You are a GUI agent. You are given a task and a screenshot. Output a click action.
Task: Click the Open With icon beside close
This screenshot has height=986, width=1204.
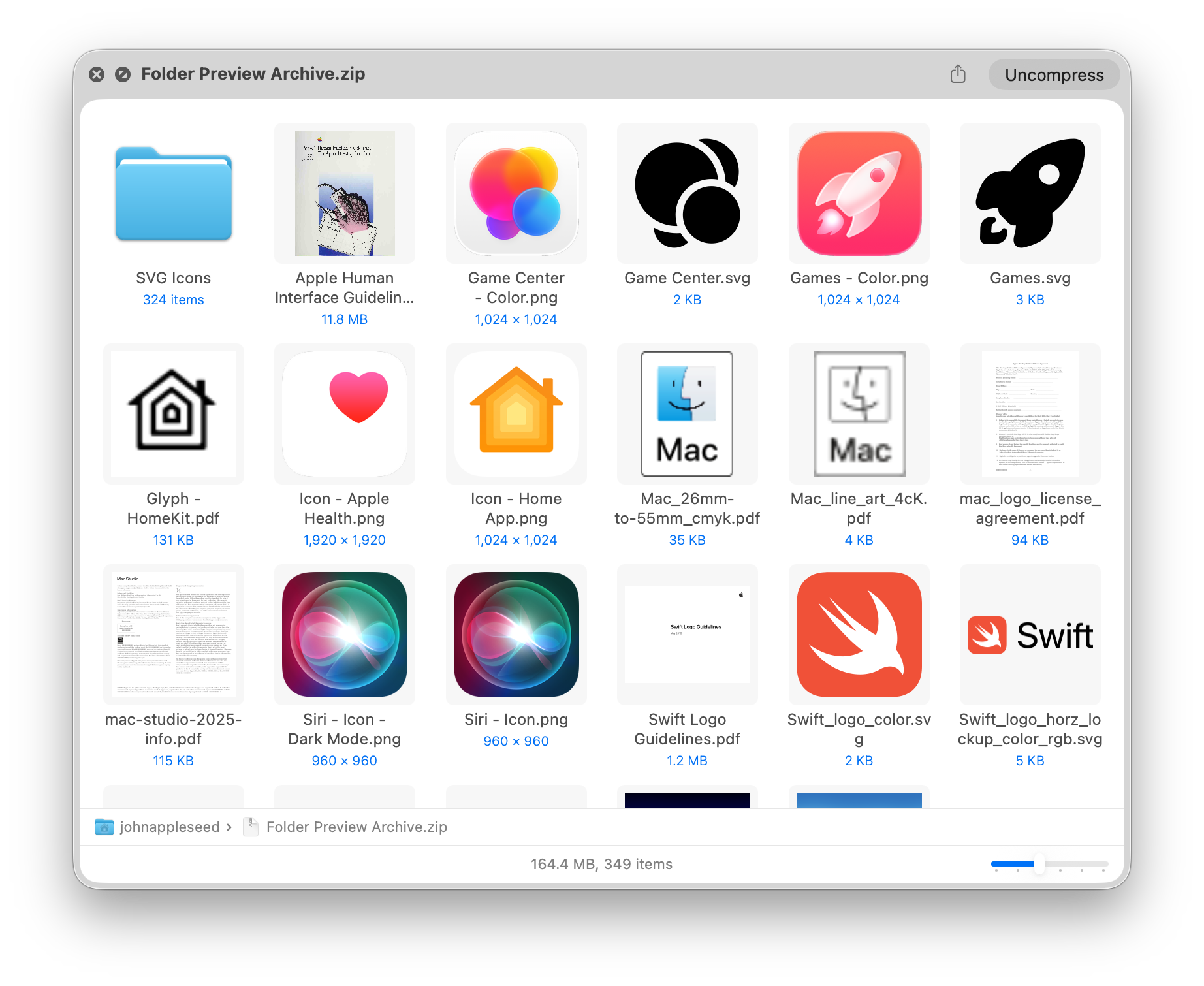point(123,74)
